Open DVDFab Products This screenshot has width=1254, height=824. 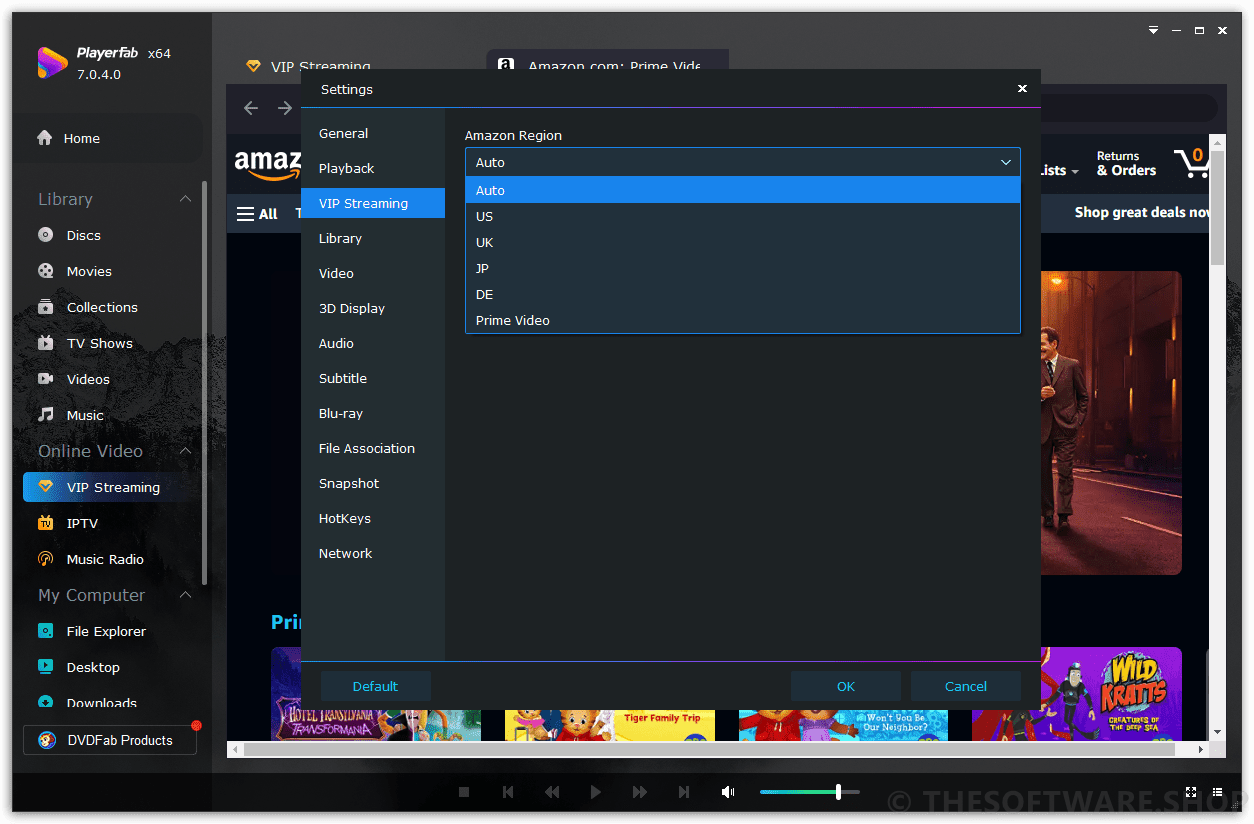(x=110, y=740)
